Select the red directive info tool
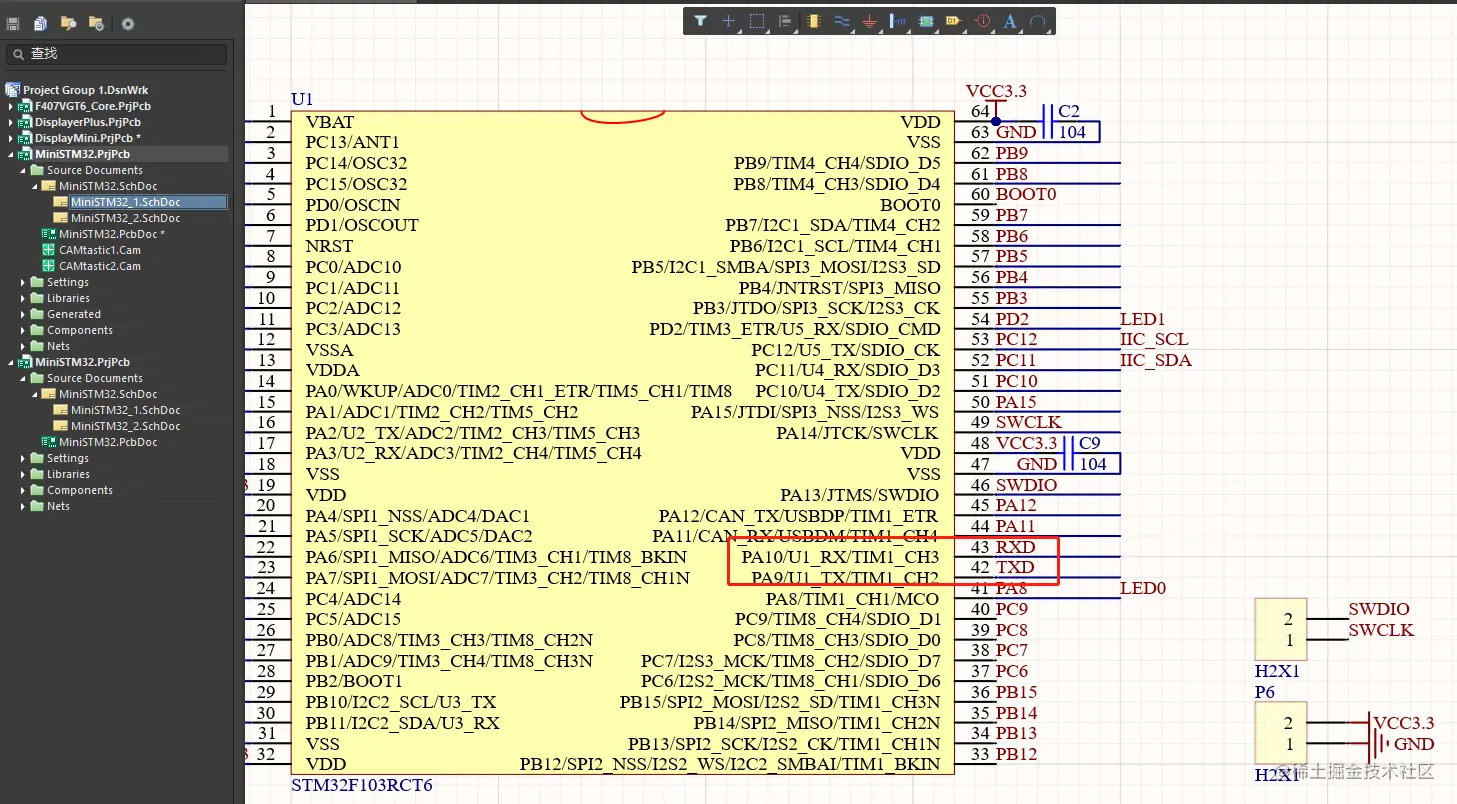1457x804 pixels. (x=982, y=21)
